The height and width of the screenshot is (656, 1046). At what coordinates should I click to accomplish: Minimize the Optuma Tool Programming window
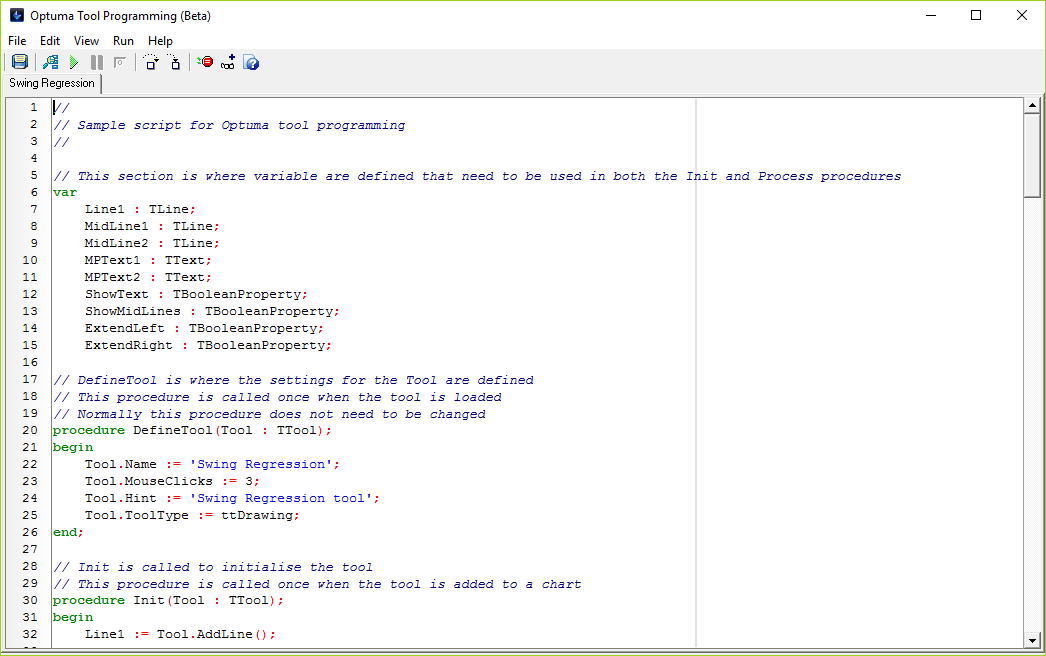point(931,15)
